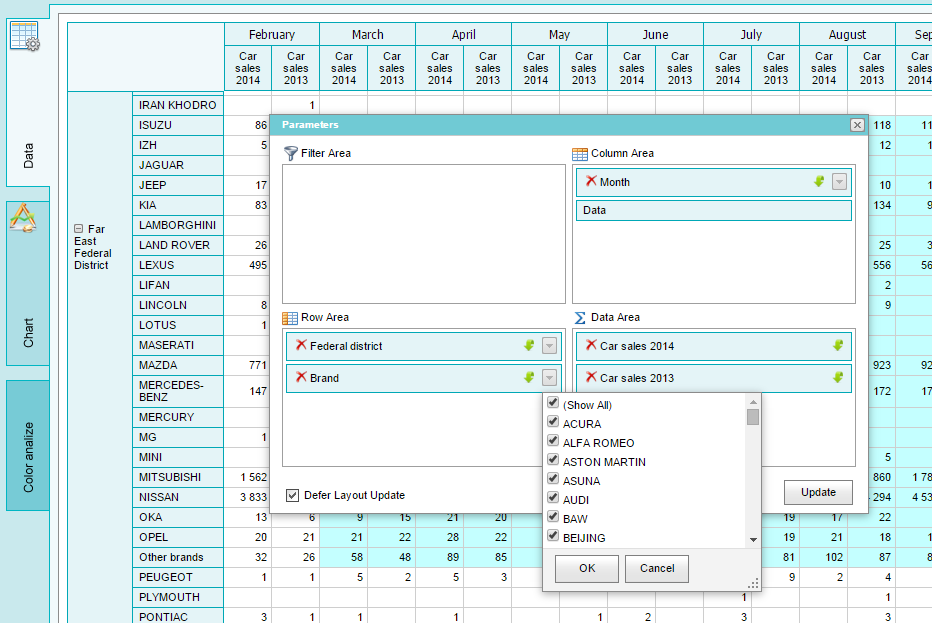The width and height of the screenshot is (932, 623).
Task: Uncheck BAW in brand filter
Action: 553,517
